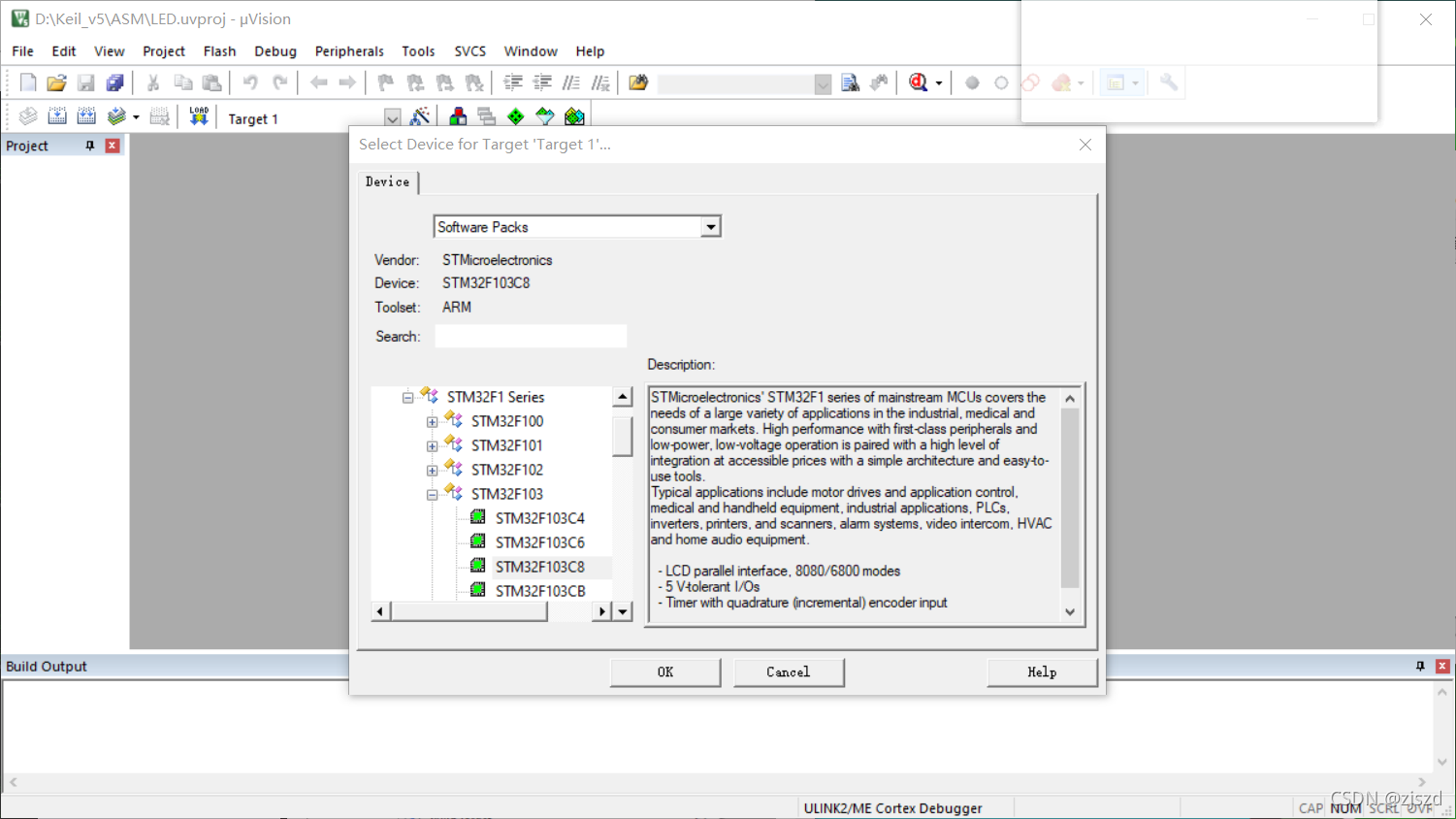
Task: Click the Rebuild all targets icon
Action: point(86,117)
